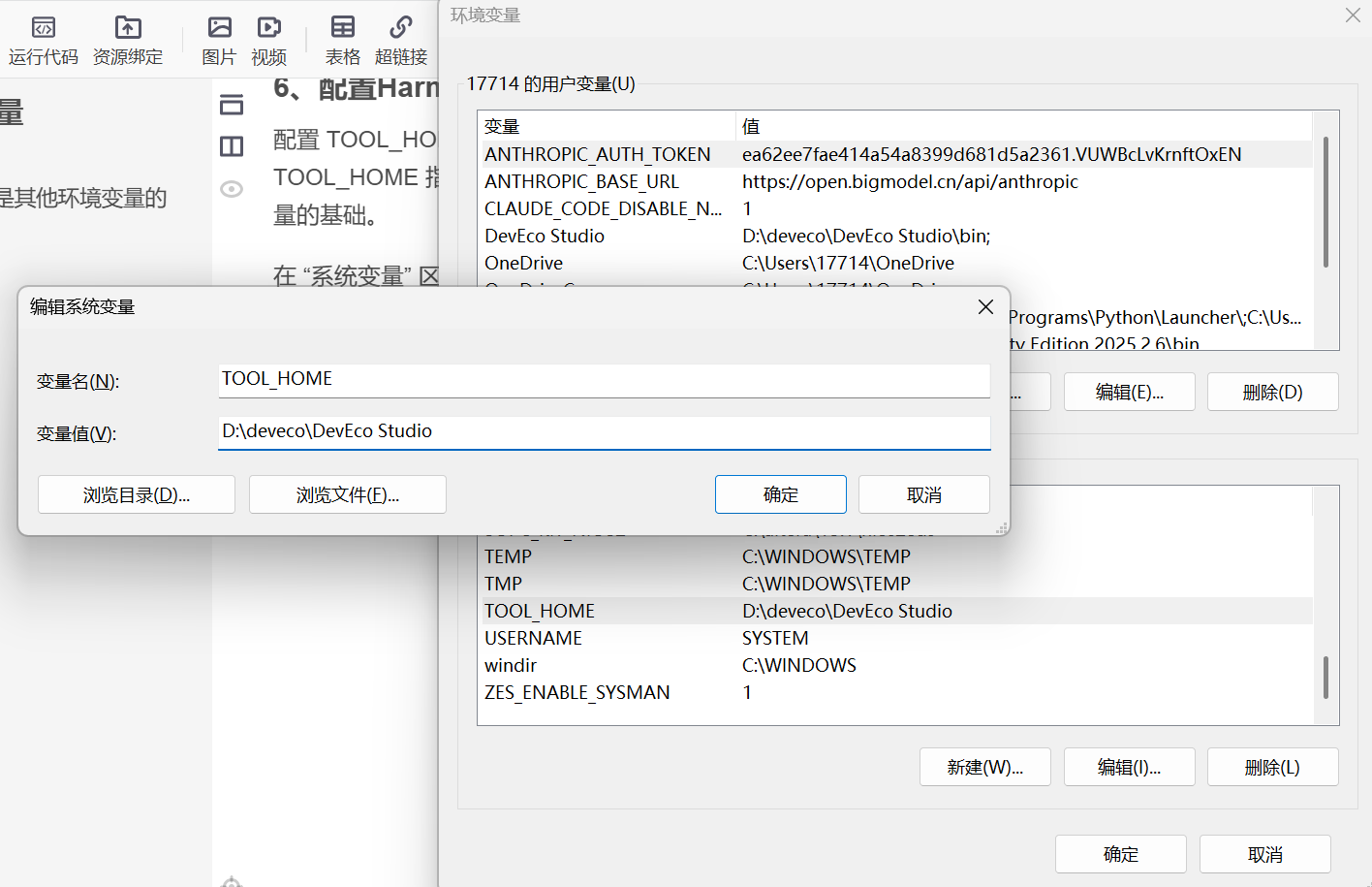Click 删除(D) for user variables
The height and width of the screenshot is (887, 1372).
tap(1273, 392)
